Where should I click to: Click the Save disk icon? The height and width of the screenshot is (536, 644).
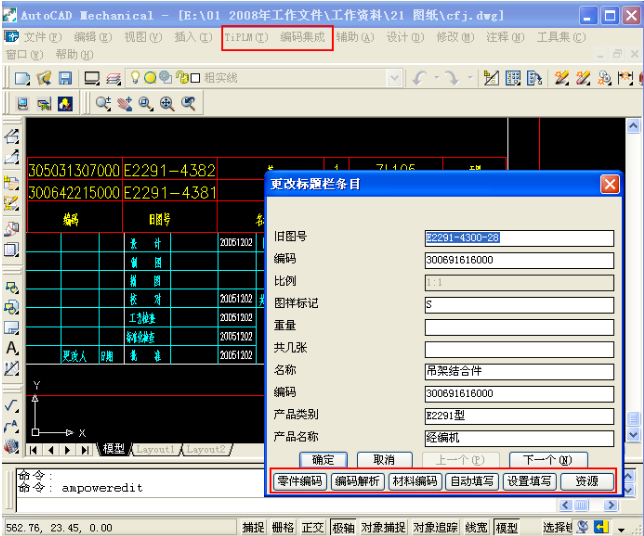[x=65, y=78]
